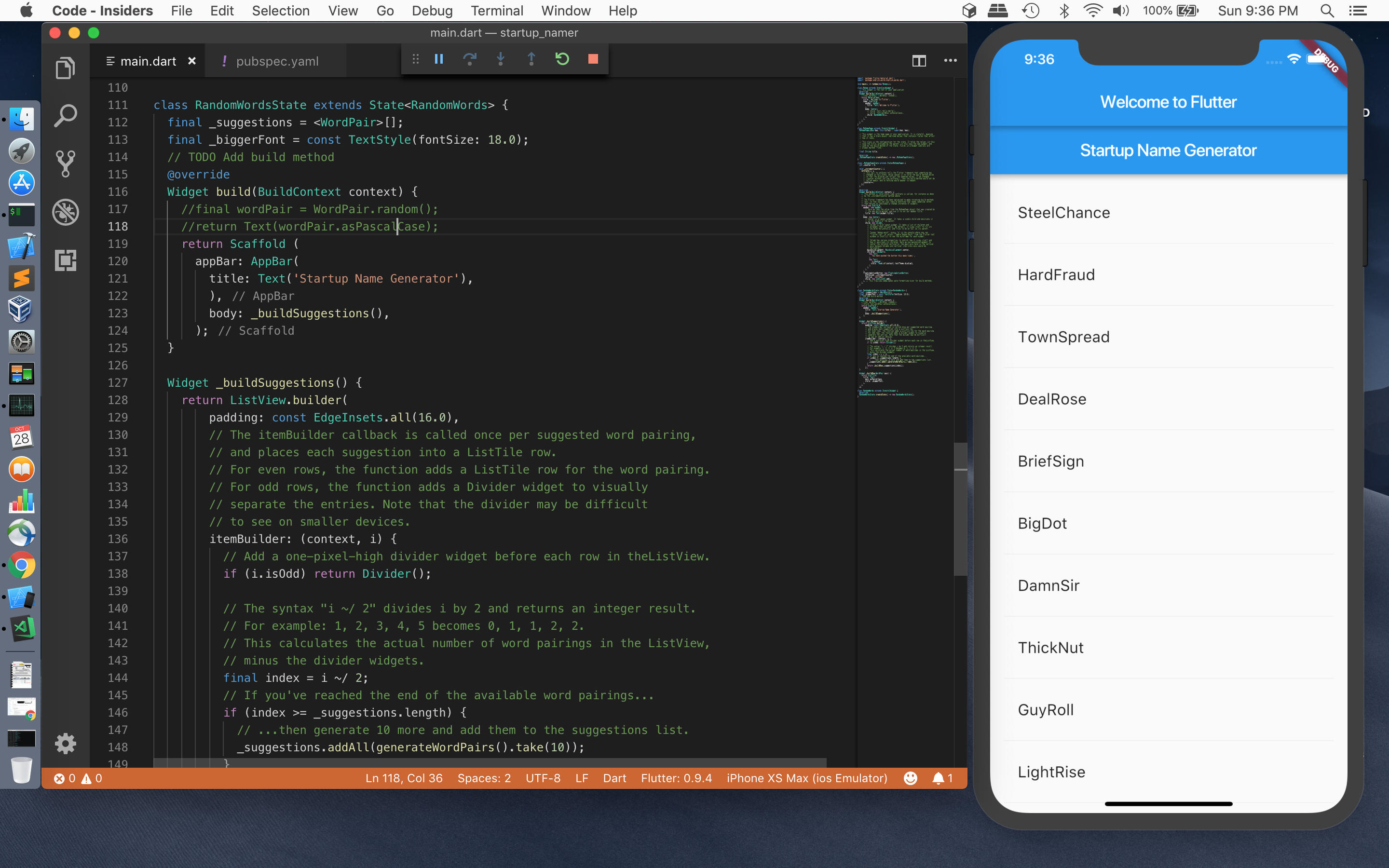Click the warnings count in status bar
Image resolution: width=1389 pixels, height=868 pixels.
tap(92, 778)
